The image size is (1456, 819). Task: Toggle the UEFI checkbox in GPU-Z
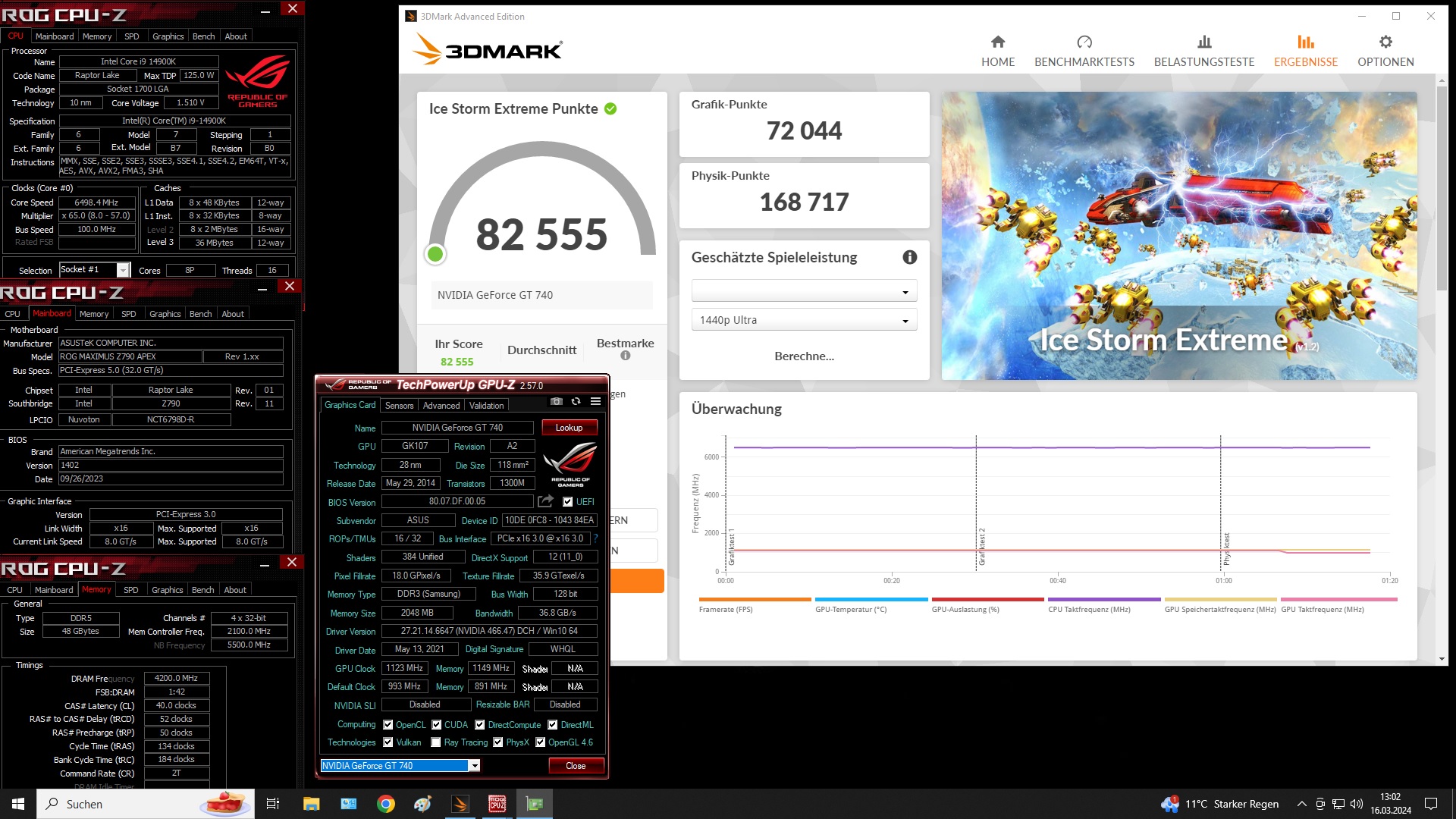point(568,501)
